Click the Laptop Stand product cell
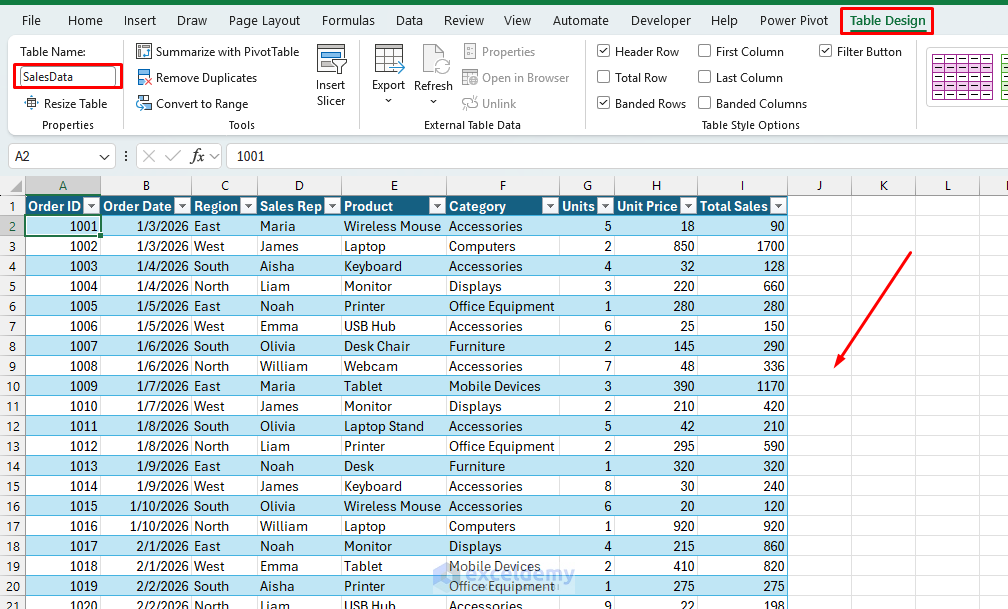This screenshot has height=609, width=1008. tap(393, 426)
